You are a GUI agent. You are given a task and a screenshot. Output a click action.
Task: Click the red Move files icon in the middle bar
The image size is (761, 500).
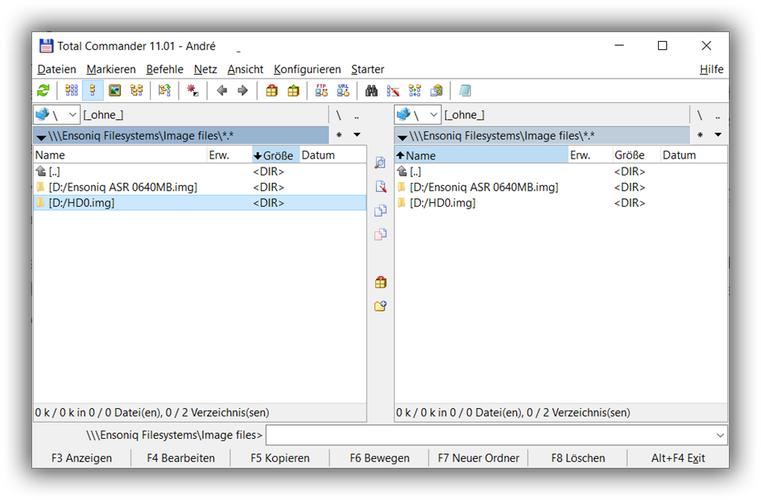tap(380, 234)
